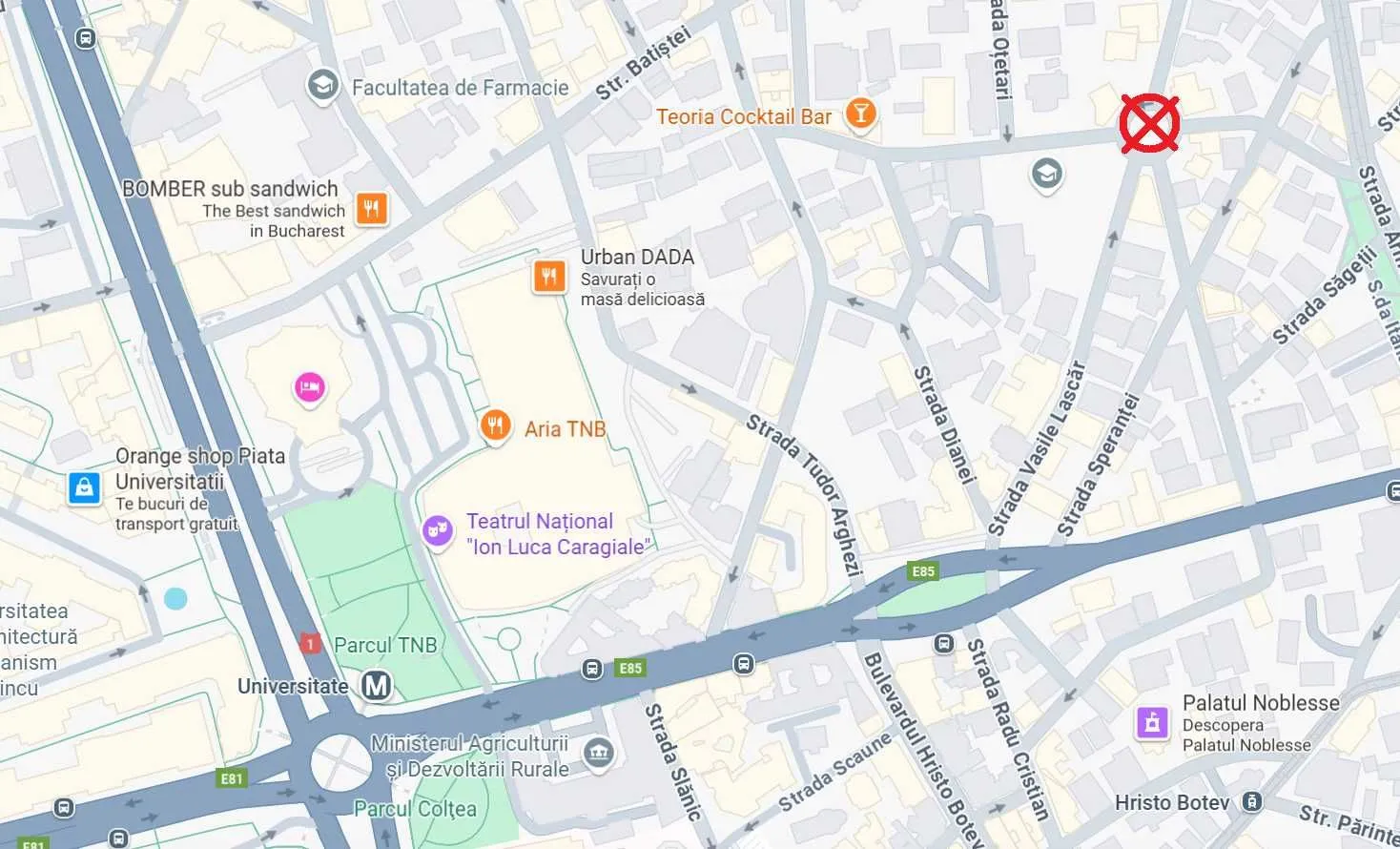Open the Facultatea de Farmacie graduation cap icon
1400x849 pixels.
[323, 86]
